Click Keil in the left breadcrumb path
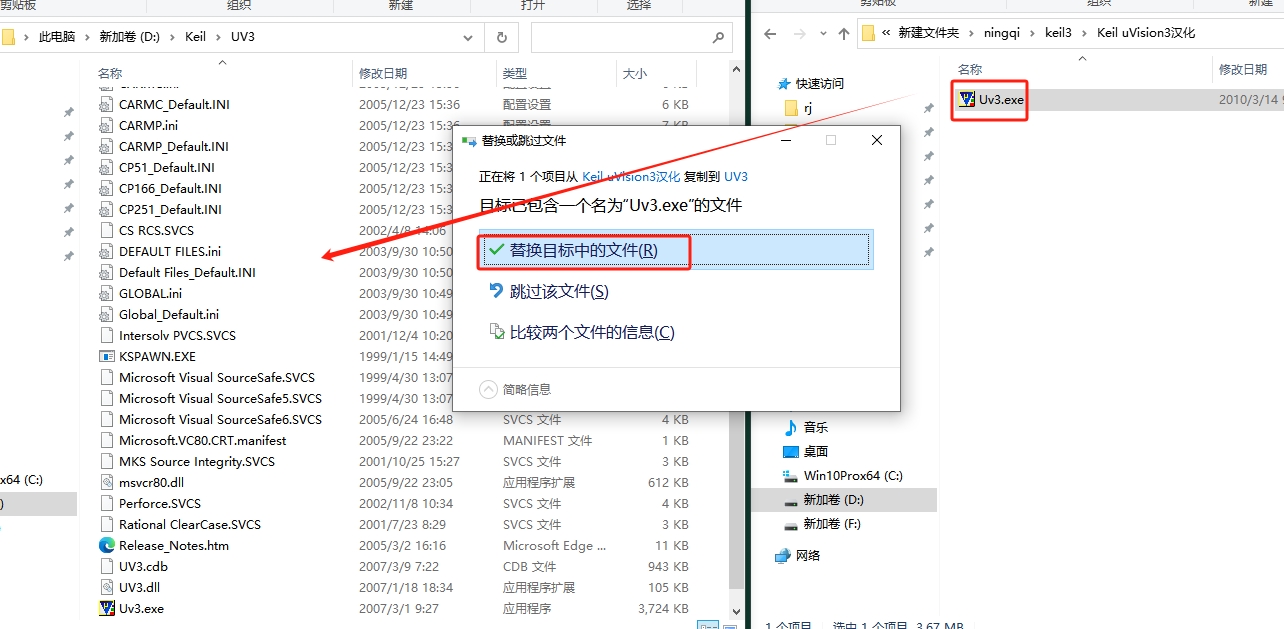Image resolution: width=1284 pixels, height=629 pixels. [196, 37]
